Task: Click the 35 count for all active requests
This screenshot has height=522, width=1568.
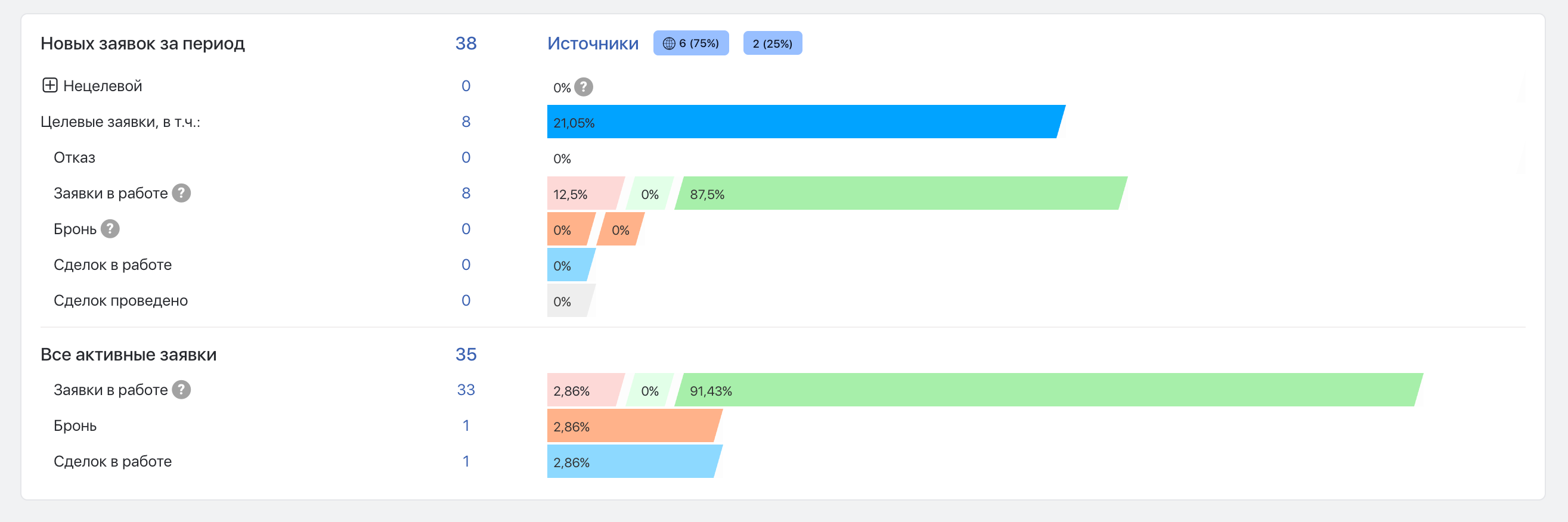Action: [466, 354]
